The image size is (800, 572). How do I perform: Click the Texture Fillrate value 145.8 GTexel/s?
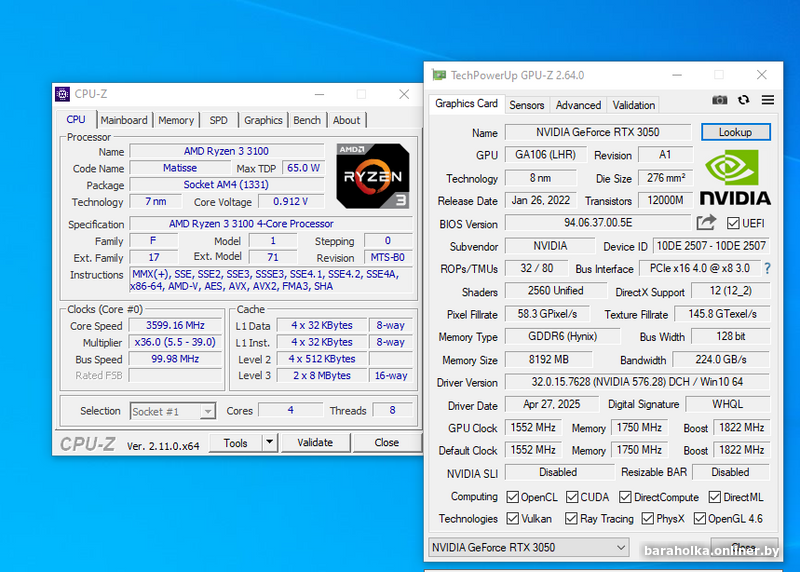tap(722, 314)
